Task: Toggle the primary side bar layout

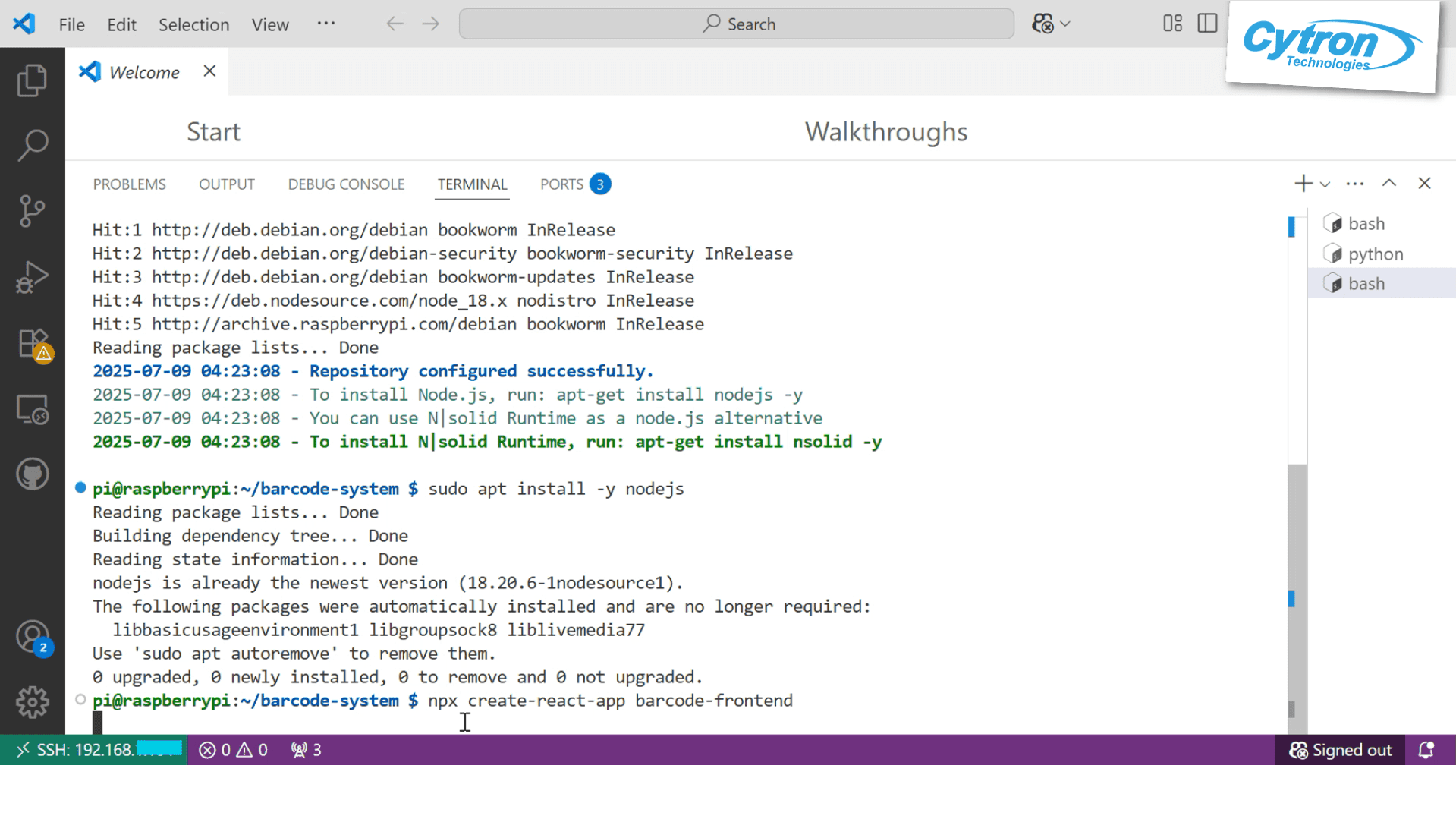Action: [1207, 24]
